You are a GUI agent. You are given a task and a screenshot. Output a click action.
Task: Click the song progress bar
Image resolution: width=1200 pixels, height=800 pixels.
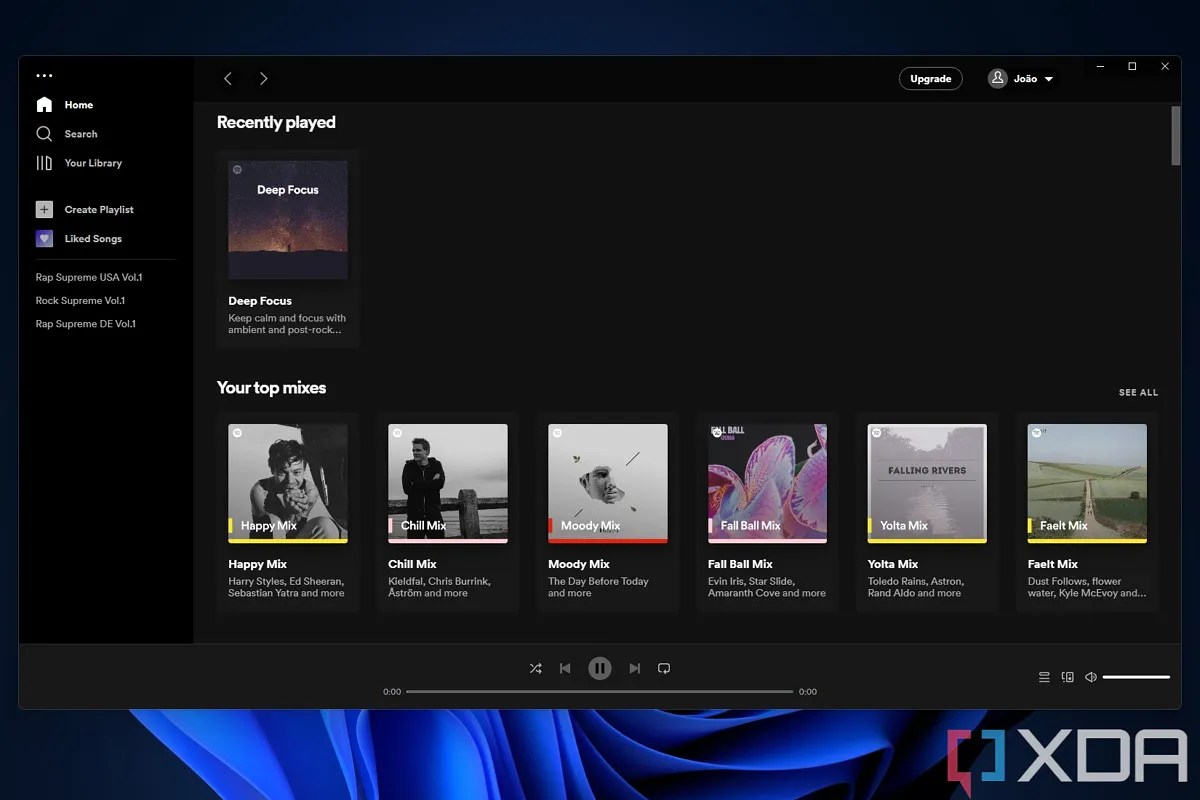(x=600, y=691)
